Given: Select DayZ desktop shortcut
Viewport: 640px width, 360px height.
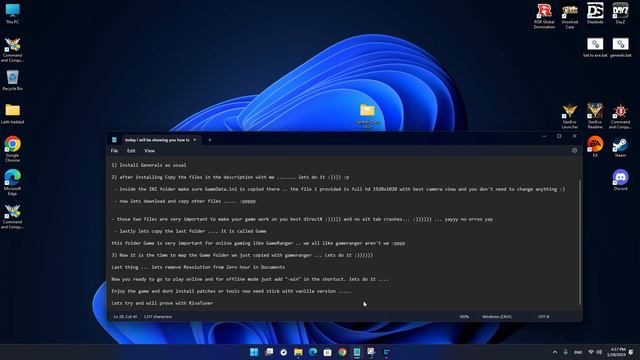Looking at the screenshot, I should [x=620, y=13].
